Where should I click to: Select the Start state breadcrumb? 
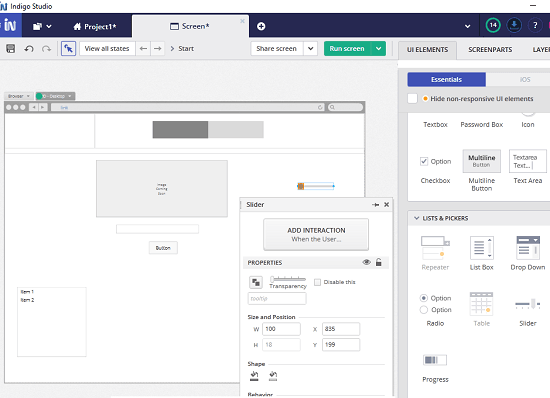pyautogui.click(x=186, y=48)
